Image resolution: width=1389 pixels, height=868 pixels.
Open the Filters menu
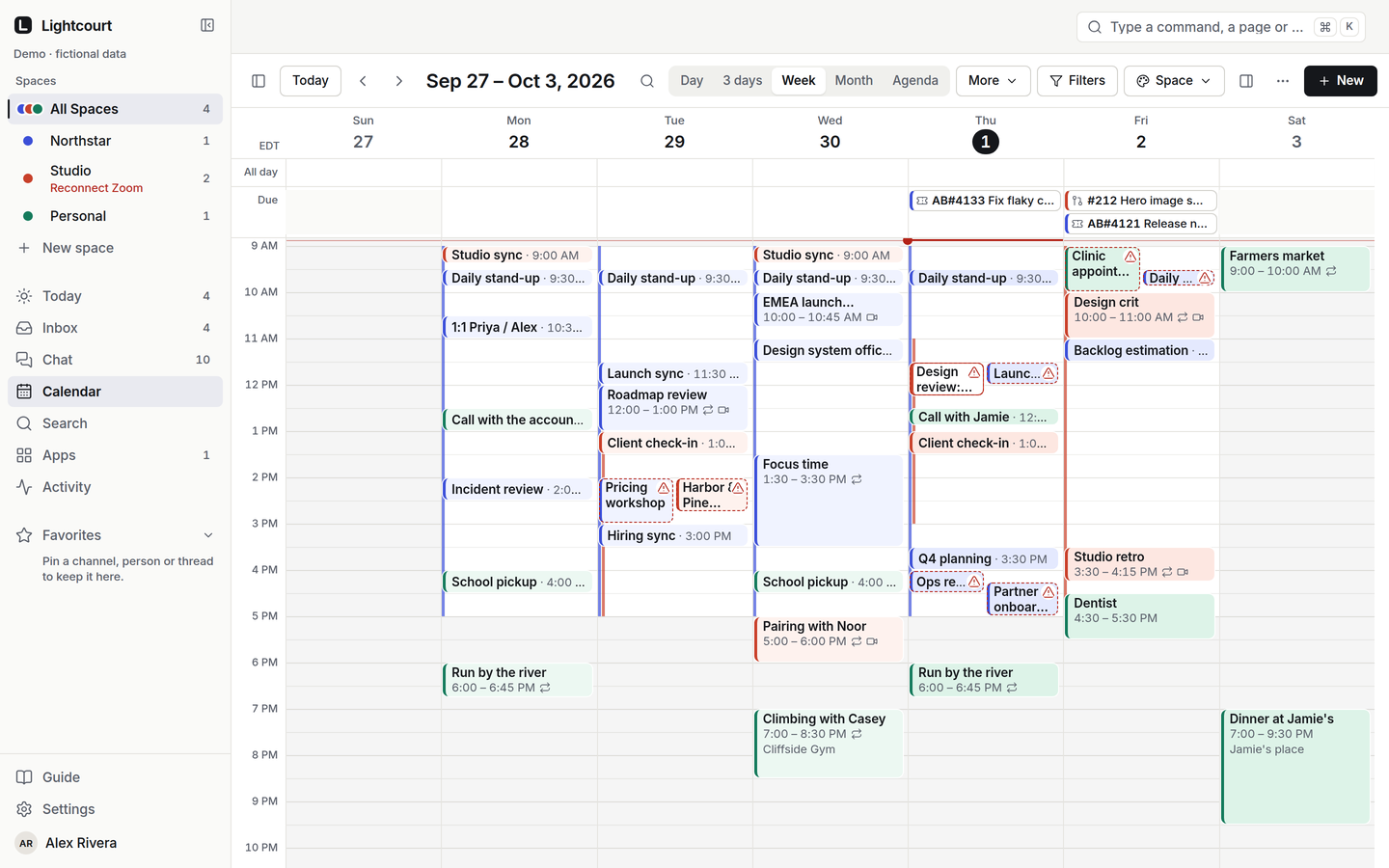point(1077,81)
